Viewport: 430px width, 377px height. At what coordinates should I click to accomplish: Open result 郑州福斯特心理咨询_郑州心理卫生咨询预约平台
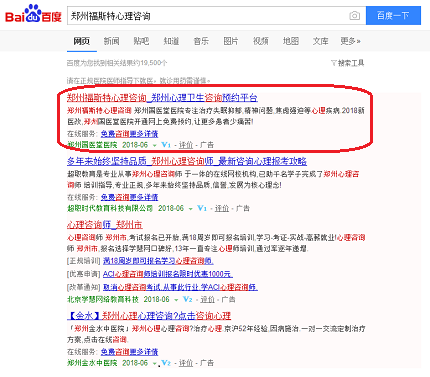pyautogui.click(x=162, y=98)
